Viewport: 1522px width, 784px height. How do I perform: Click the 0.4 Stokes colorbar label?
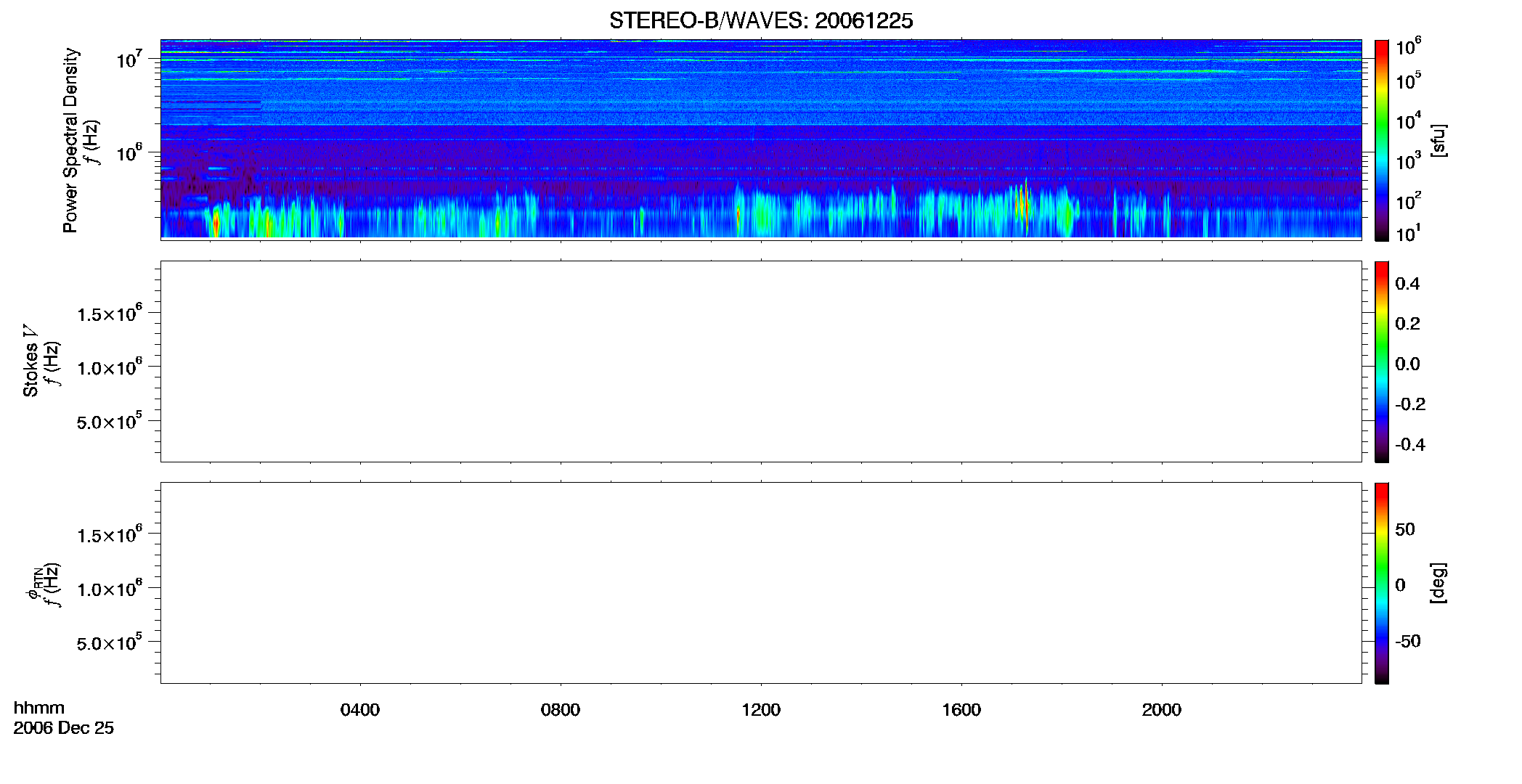(x=1407, y=284)
